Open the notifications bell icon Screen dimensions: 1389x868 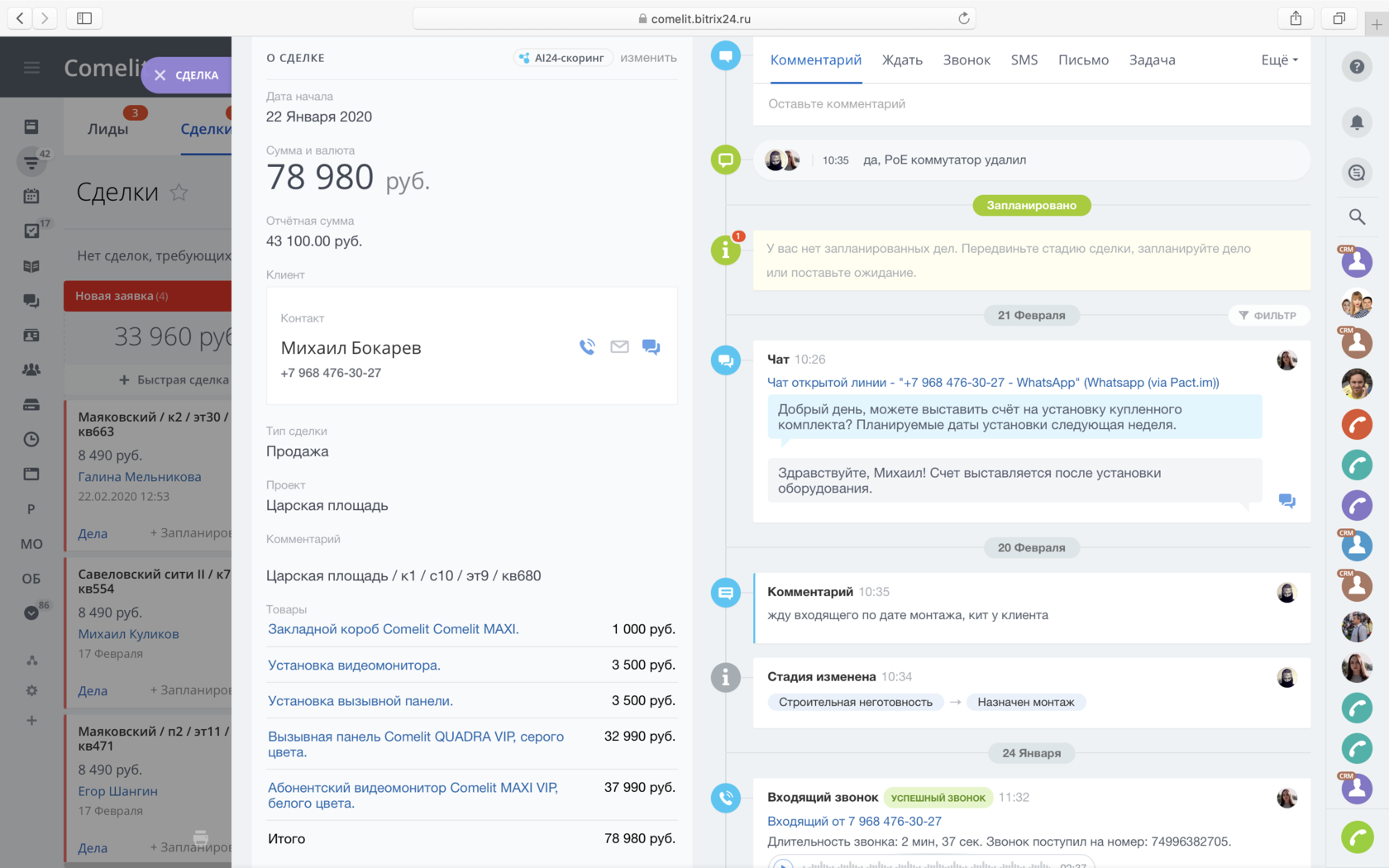tap(1357, 122)
